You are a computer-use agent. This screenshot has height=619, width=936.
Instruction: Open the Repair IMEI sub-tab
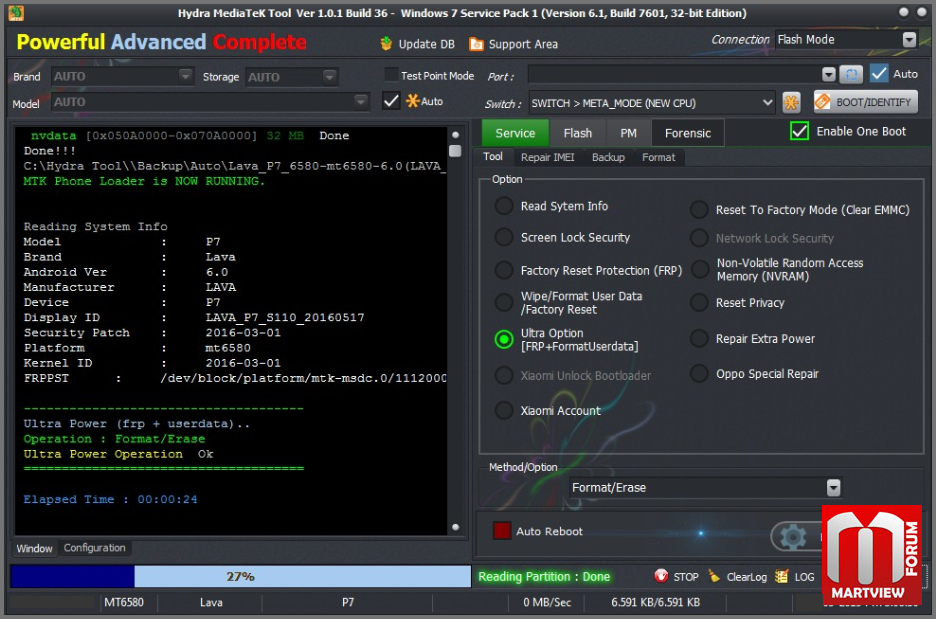tap(547, 157)
